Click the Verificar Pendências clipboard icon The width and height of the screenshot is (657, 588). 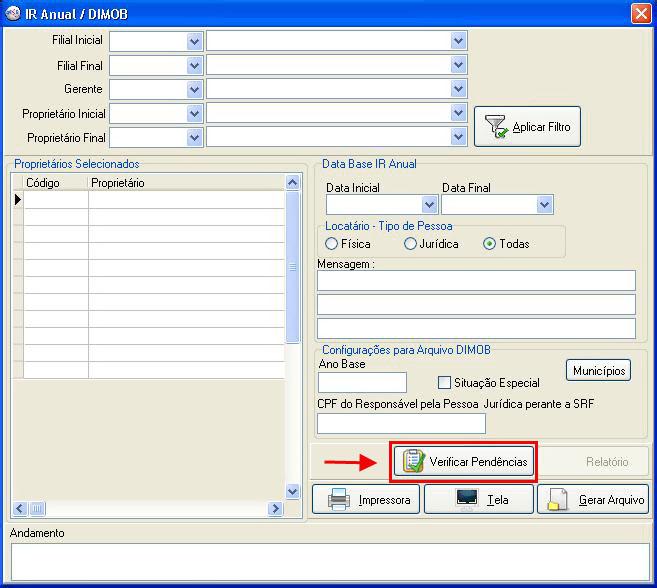tap(412, 461)
